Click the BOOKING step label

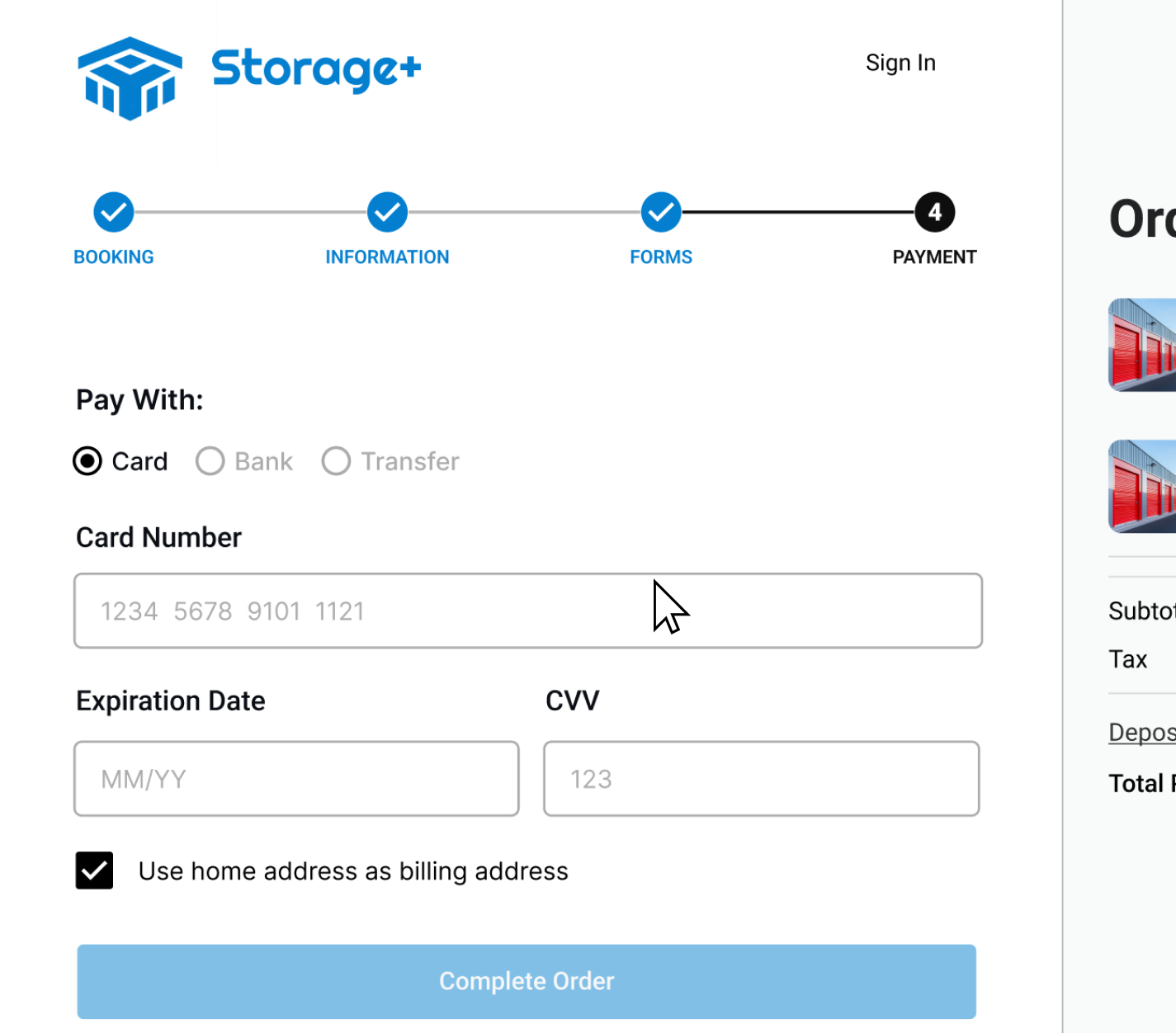coord(113,257)
